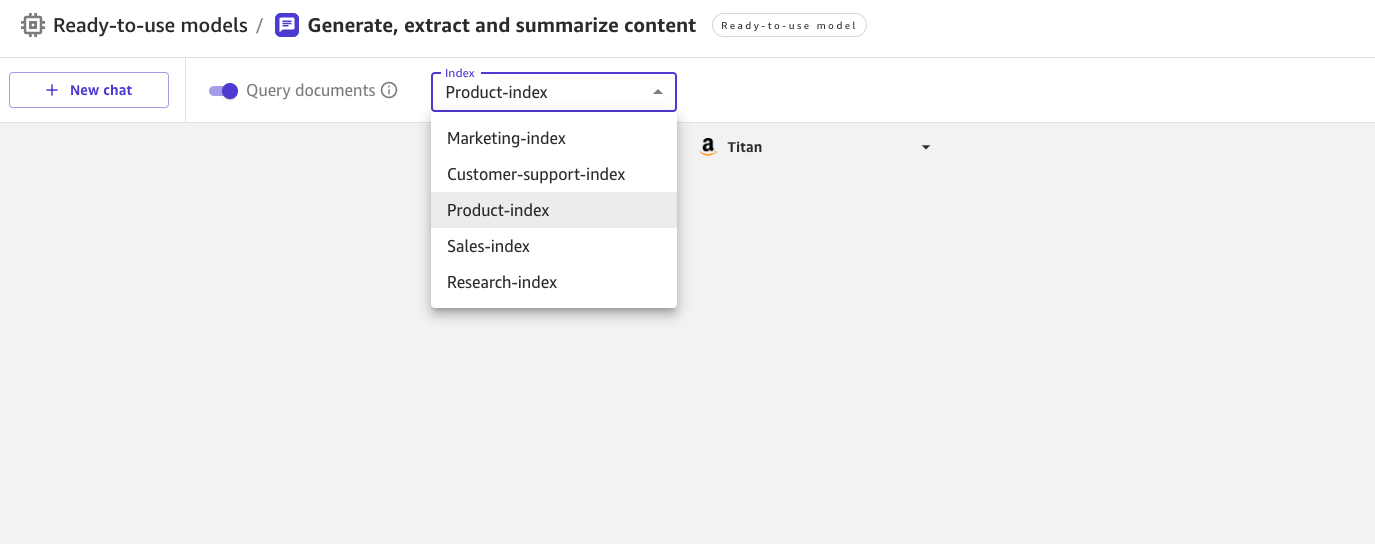The width and height of the screenshot is (1375, 544).
Task: Pick Sales-index from the dropdown
Action: 488,246
